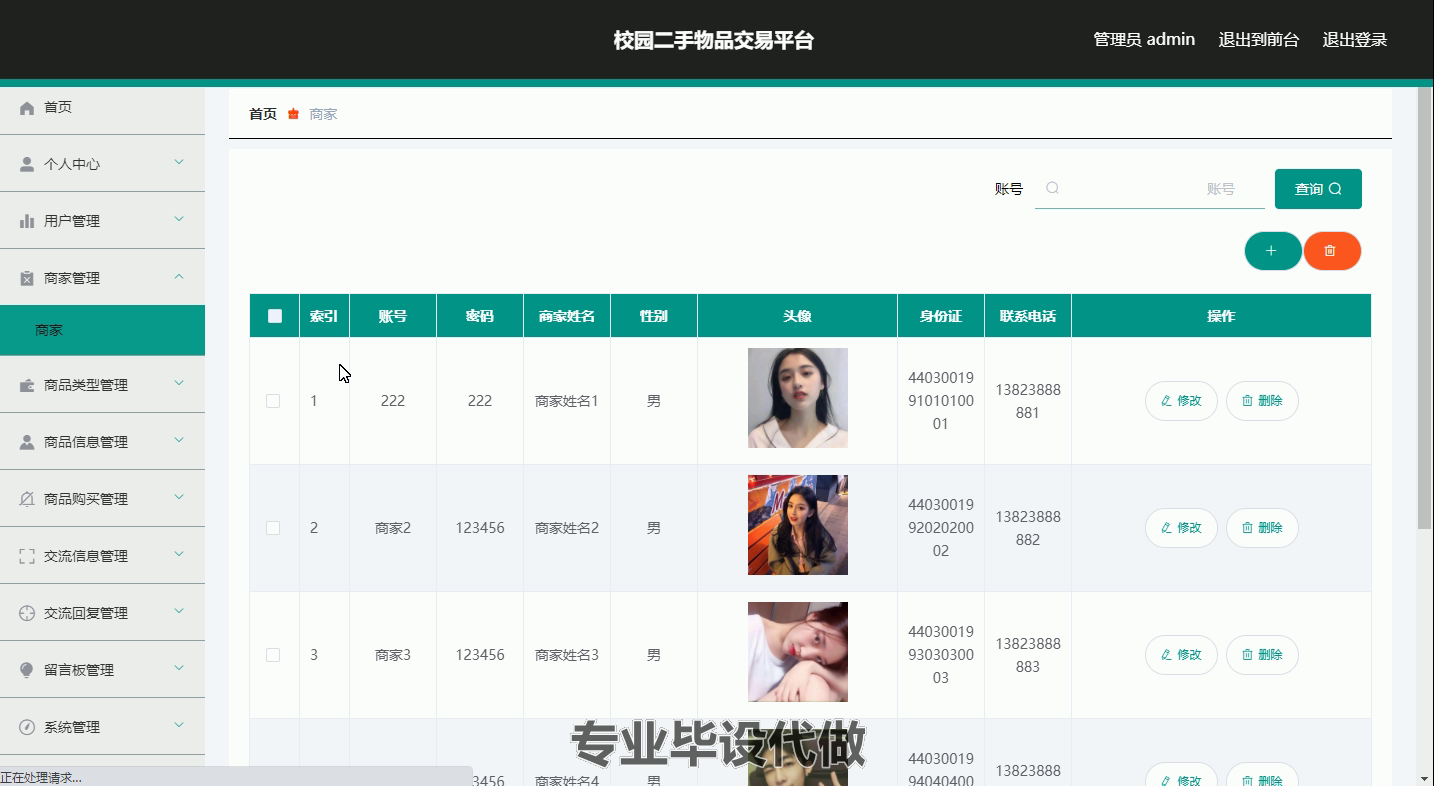Click the 身份证 column header
The width and height of the screenshot is (1434, 786).
(x=941, y=316)
